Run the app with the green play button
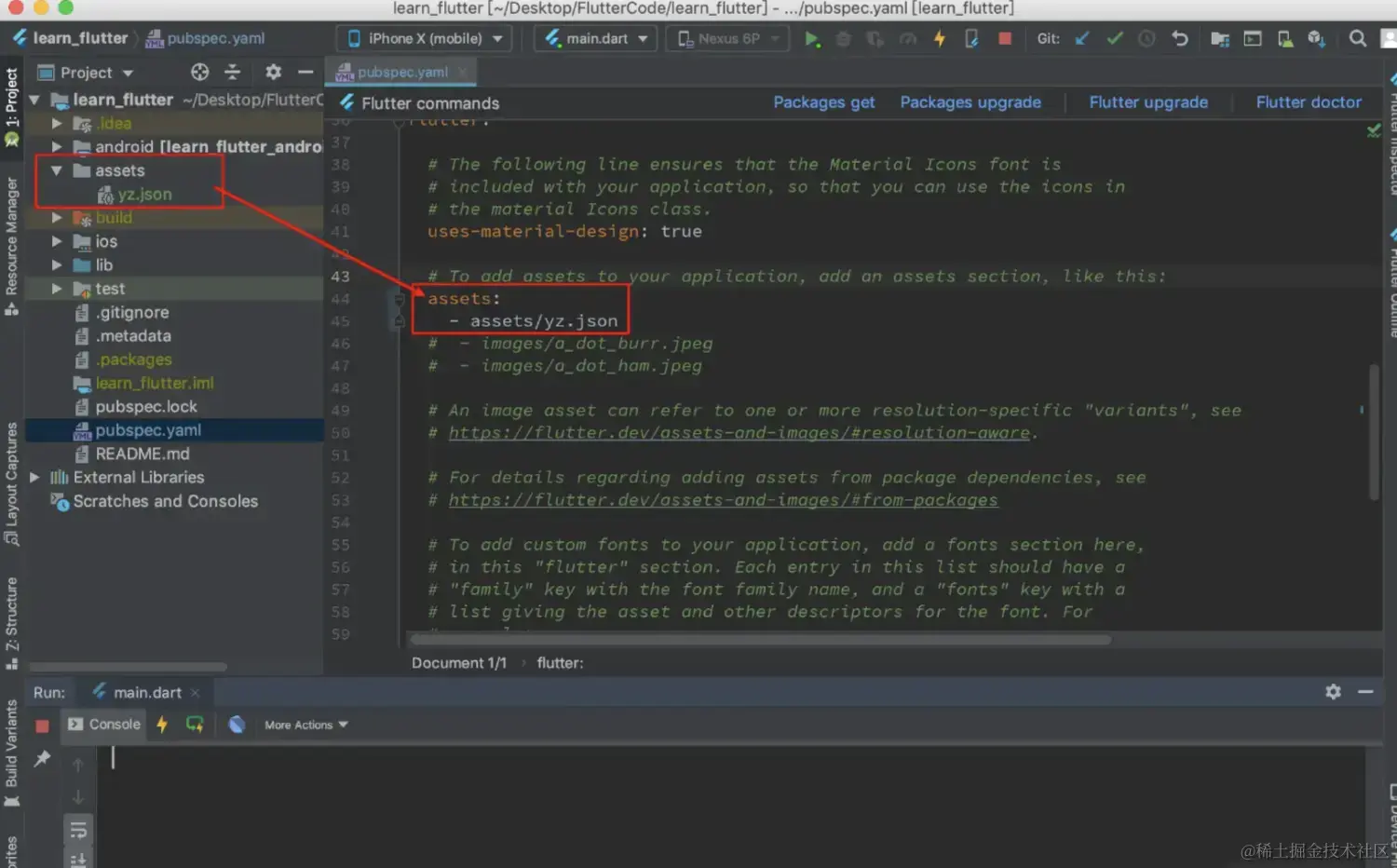The height and width of the screenshot is (868, 1397). coord(812,39)
